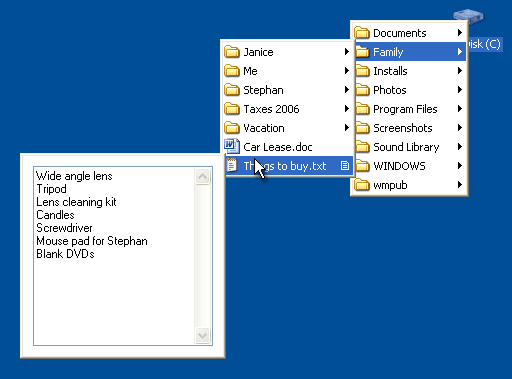Expand the Documents submenu arrow
Image resolution: width=512 pixels, height=379 pixels.
(460, 33)
